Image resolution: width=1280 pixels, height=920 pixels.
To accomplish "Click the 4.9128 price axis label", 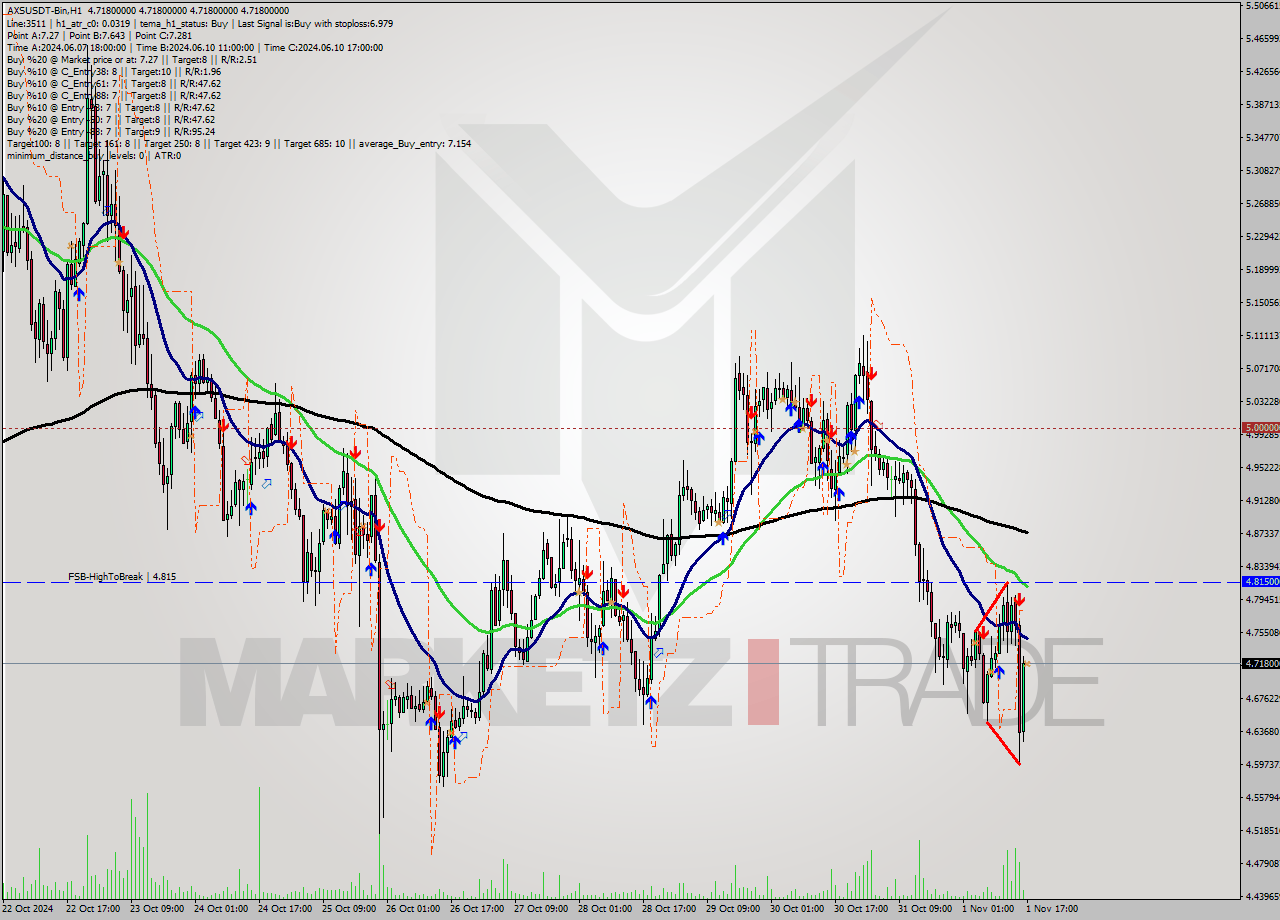I will coord(1262,500).
